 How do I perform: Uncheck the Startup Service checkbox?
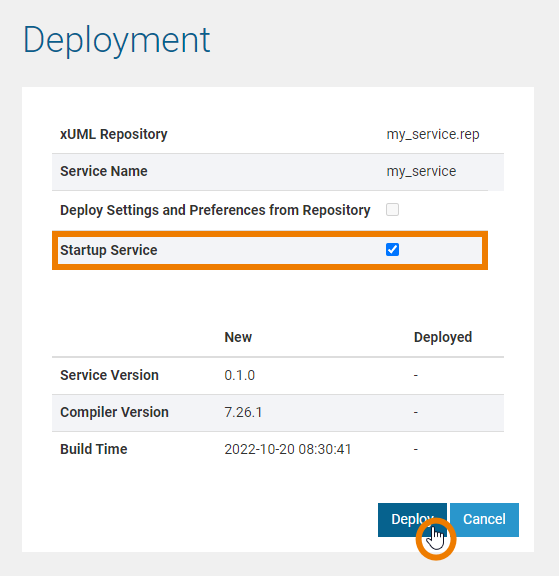click(x=392, y=250)
